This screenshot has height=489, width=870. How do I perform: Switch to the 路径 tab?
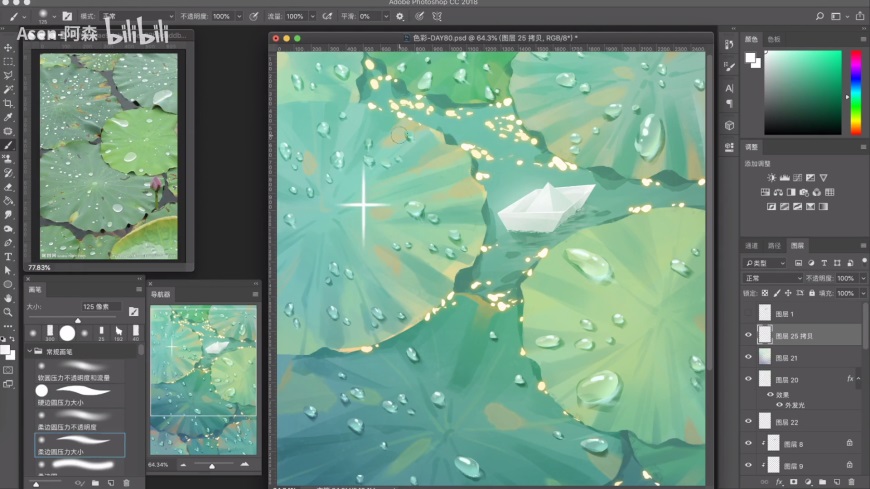pyautogui.click(x=774, y=245)
